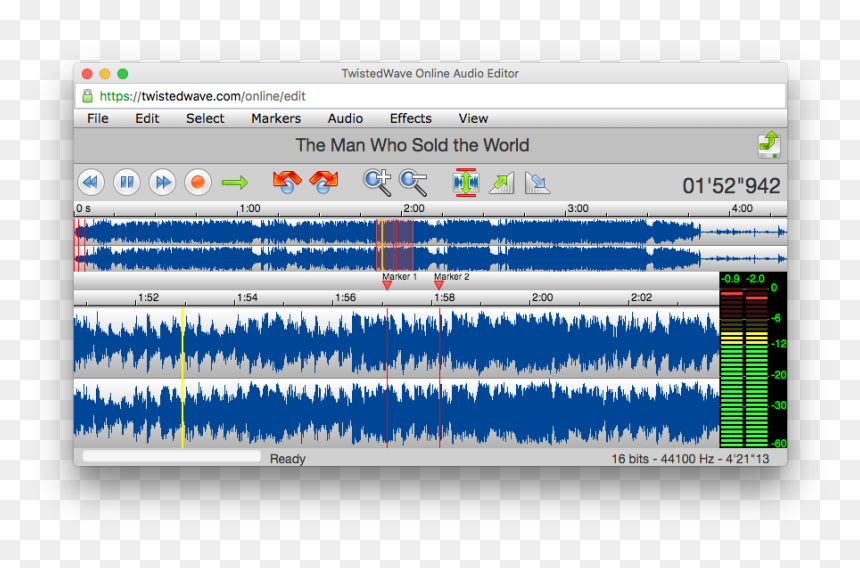This screenshot has height=568, width=860.
Task: Click the green arrow toolbar icon
Action: click(x=235, y=183)
